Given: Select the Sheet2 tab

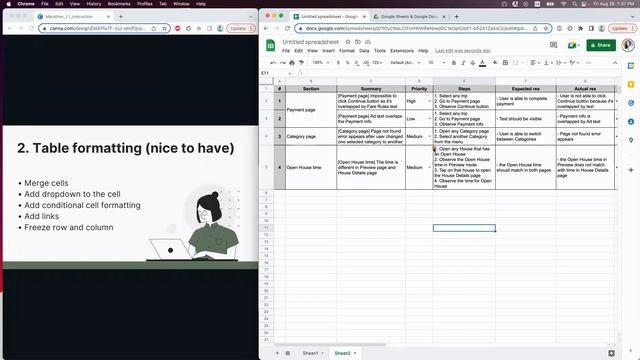Looking at the screenshot, I should (x=345, y=353).
